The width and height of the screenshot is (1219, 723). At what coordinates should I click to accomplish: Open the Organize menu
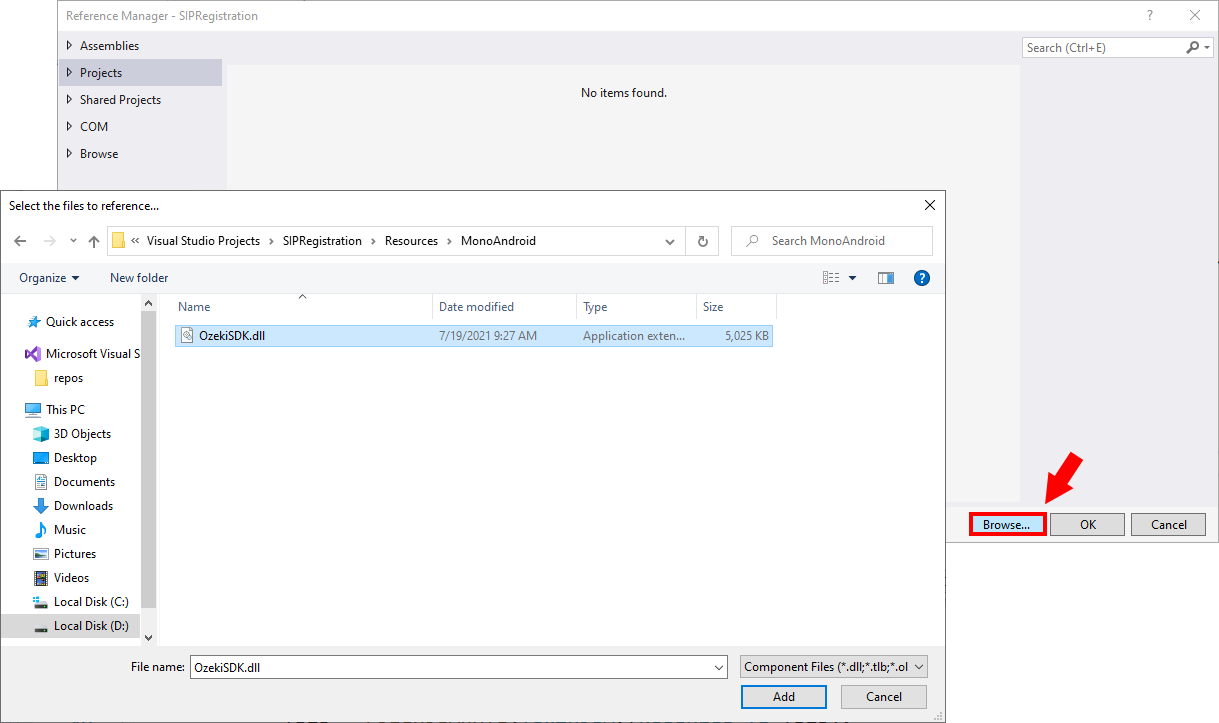pos(46,277)
